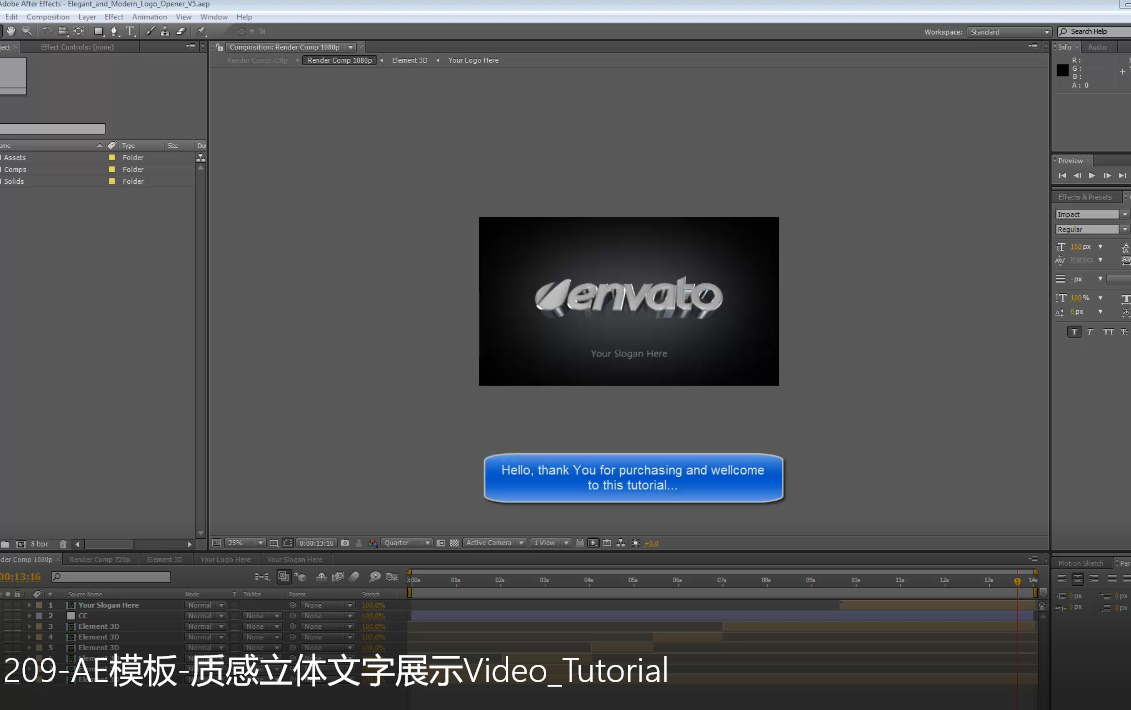Image resolution: width=1131 pixels, height=710 pixels.
Task: Click the timeline current timecode
Action: coord(21,577)
